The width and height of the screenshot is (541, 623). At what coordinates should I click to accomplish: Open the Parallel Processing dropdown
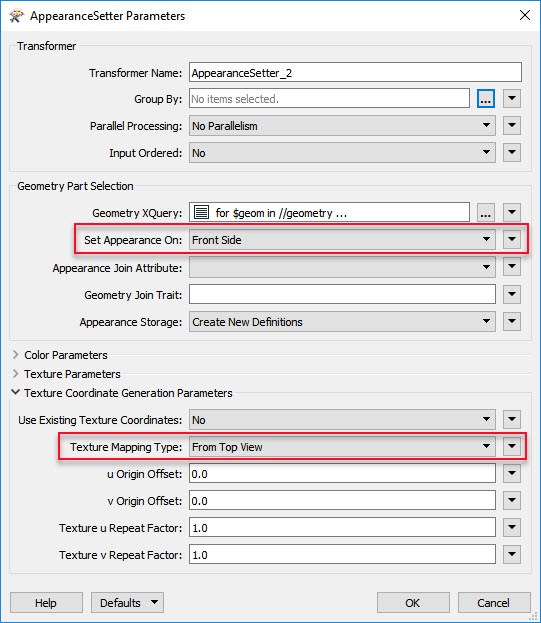click(x=342, y=126)
